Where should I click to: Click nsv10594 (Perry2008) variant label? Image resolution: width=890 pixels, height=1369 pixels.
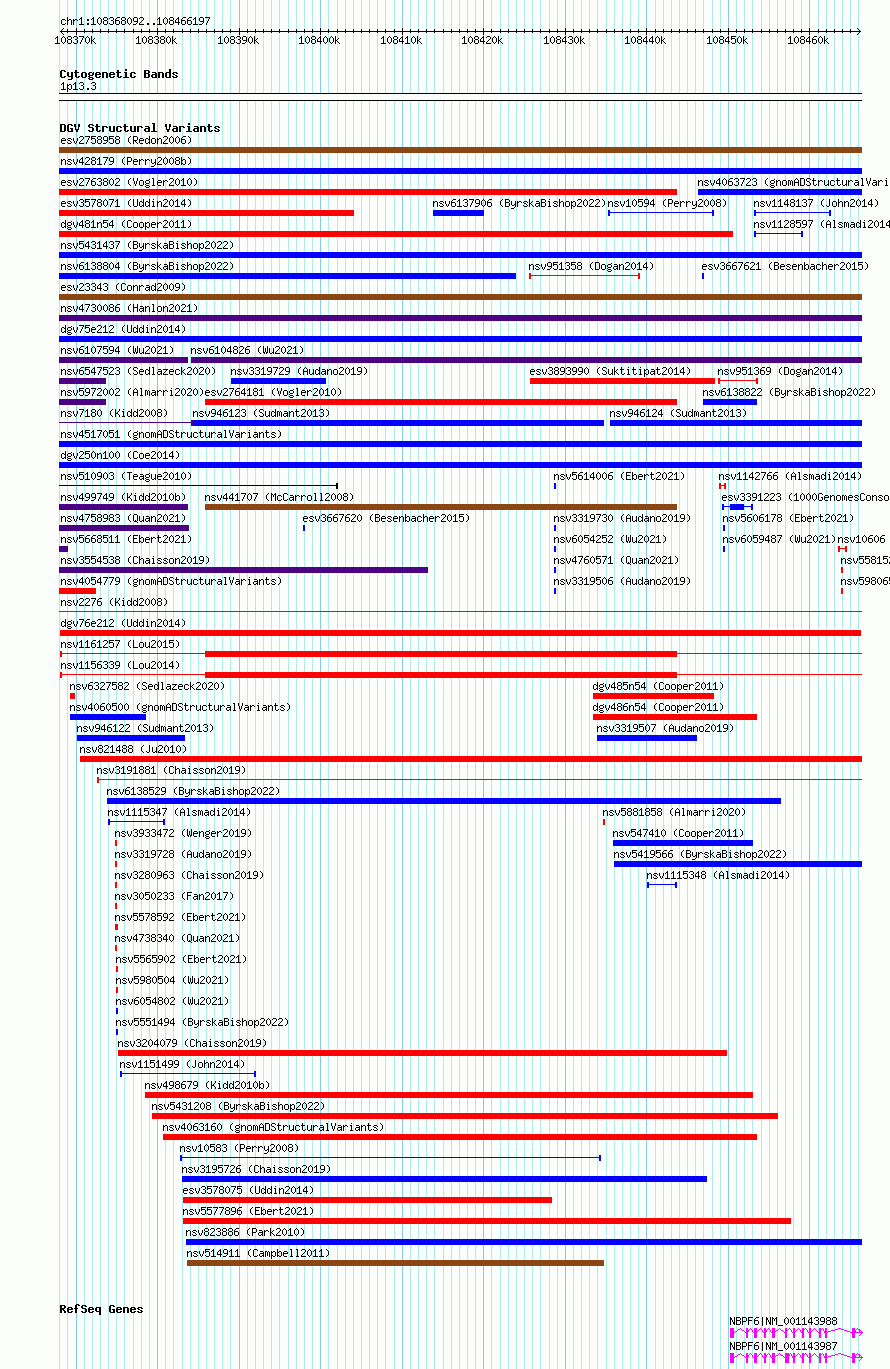pyautogui.click(x=667, y=203)
